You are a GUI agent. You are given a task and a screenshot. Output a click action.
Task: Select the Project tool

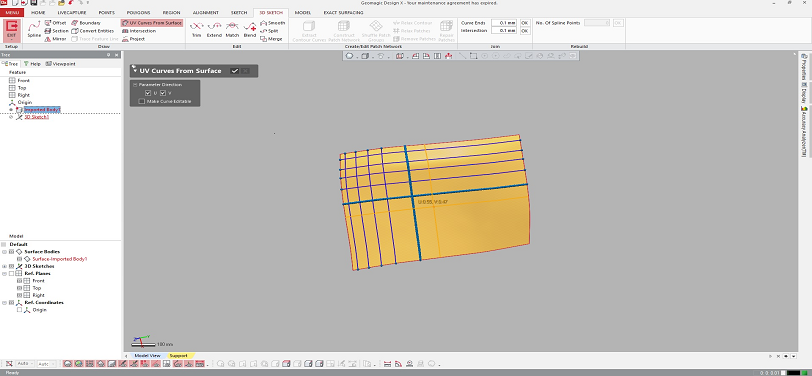134,39
